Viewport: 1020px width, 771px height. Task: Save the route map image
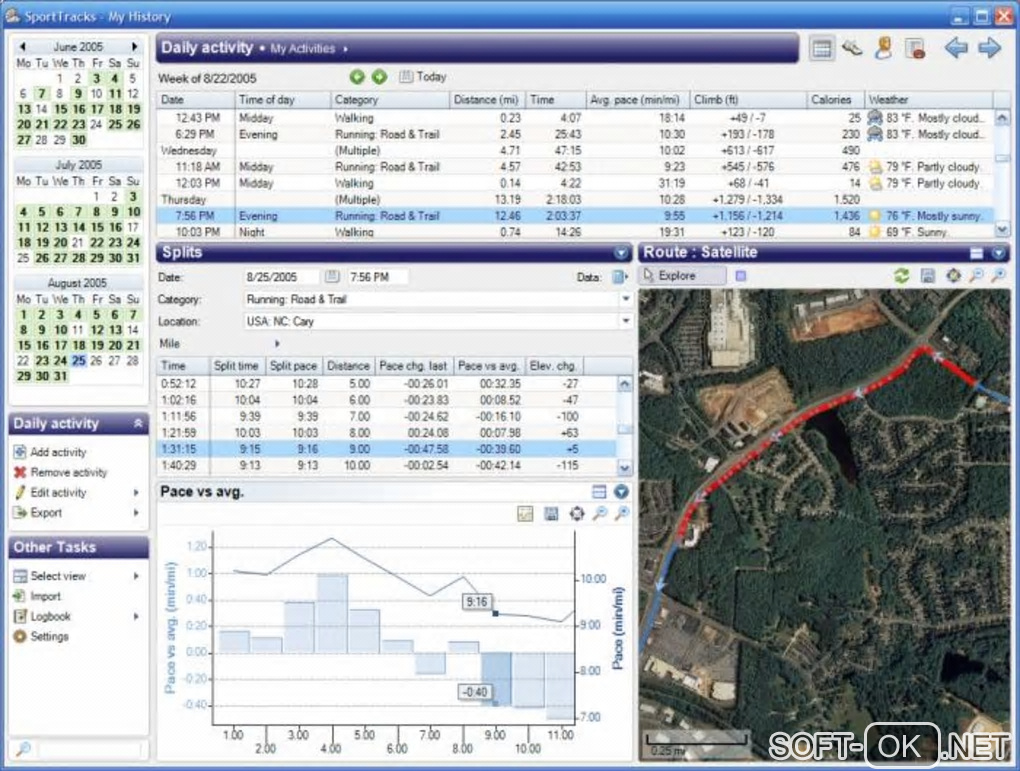tap(928, 276)
